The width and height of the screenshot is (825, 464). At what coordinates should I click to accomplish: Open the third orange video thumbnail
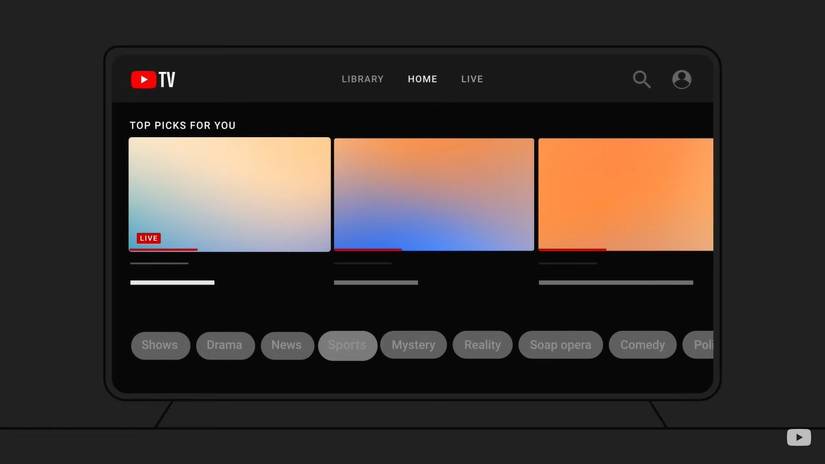625,193
